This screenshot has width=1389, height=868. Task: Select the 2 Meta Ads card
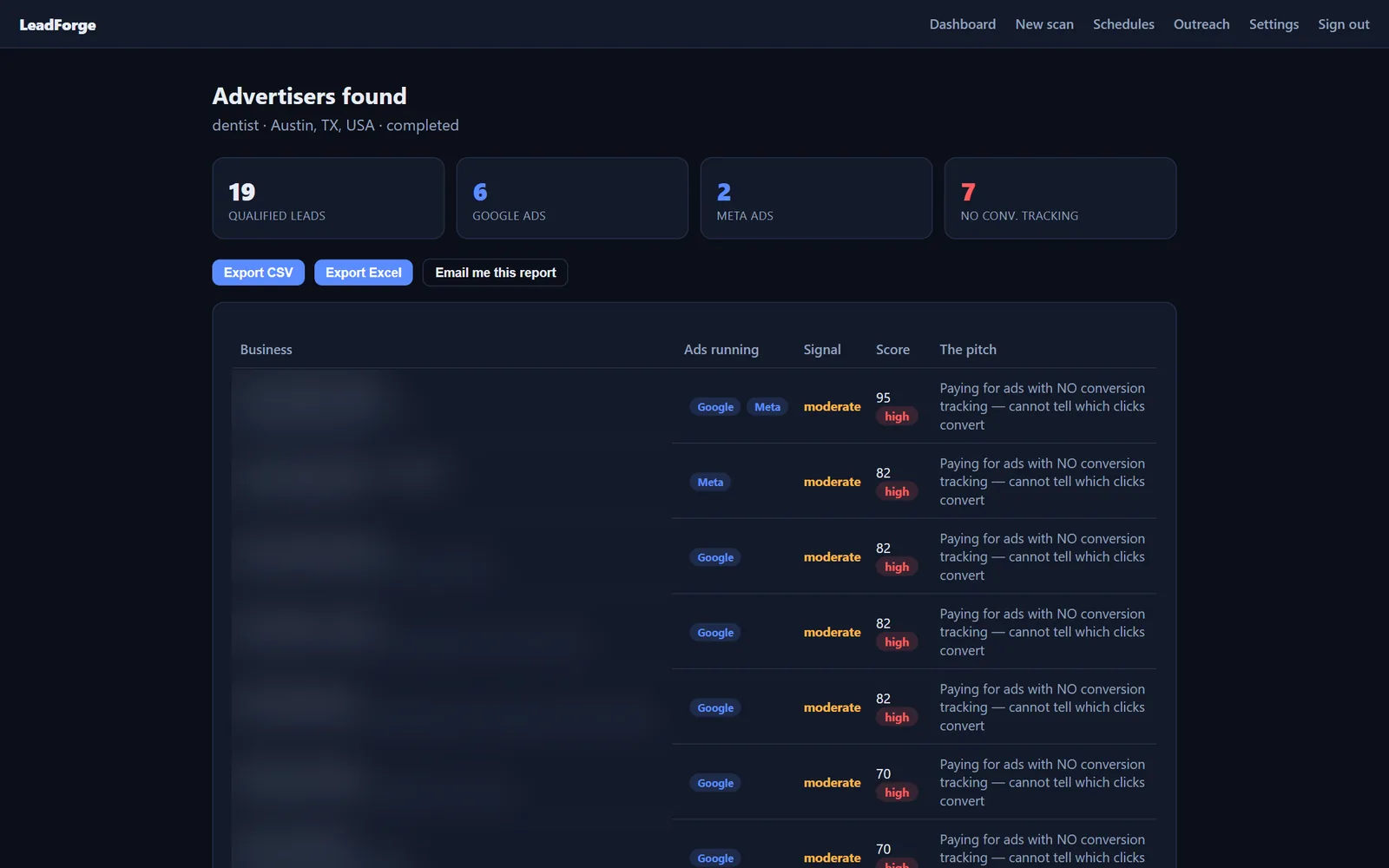click(816, 198)
